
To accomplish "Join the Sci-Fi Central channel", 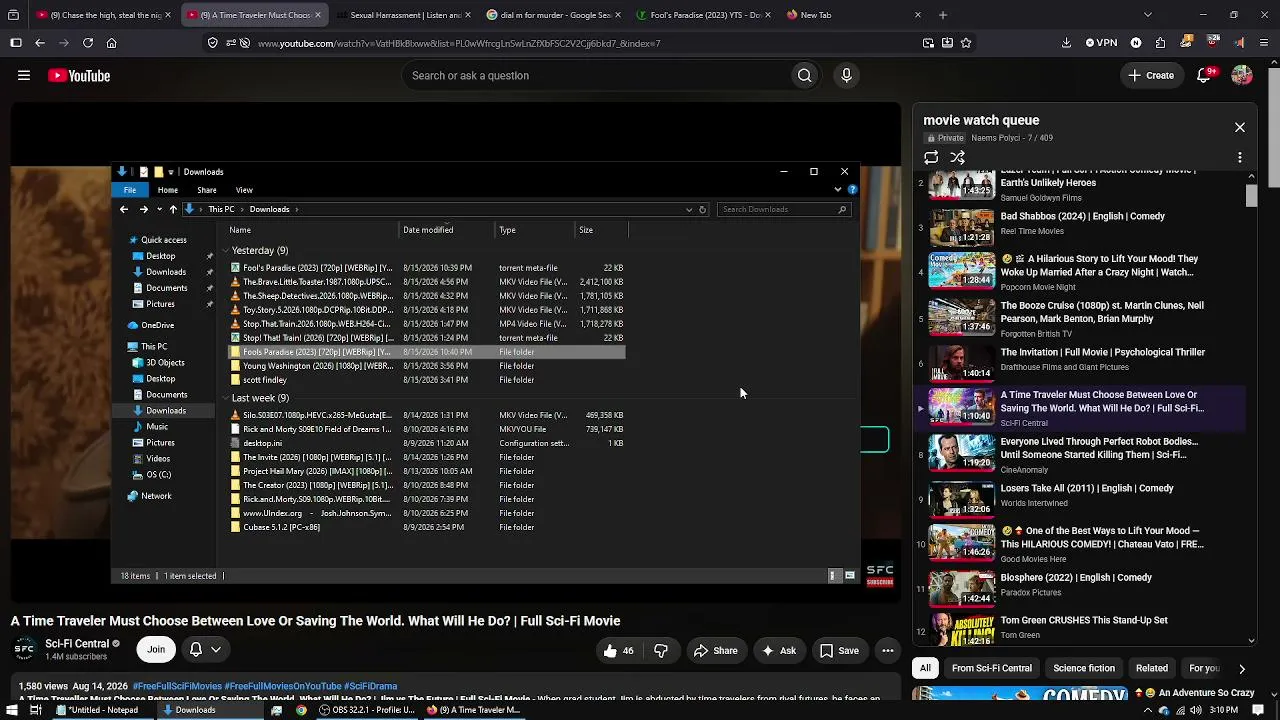I will click(x=156, y=650).
